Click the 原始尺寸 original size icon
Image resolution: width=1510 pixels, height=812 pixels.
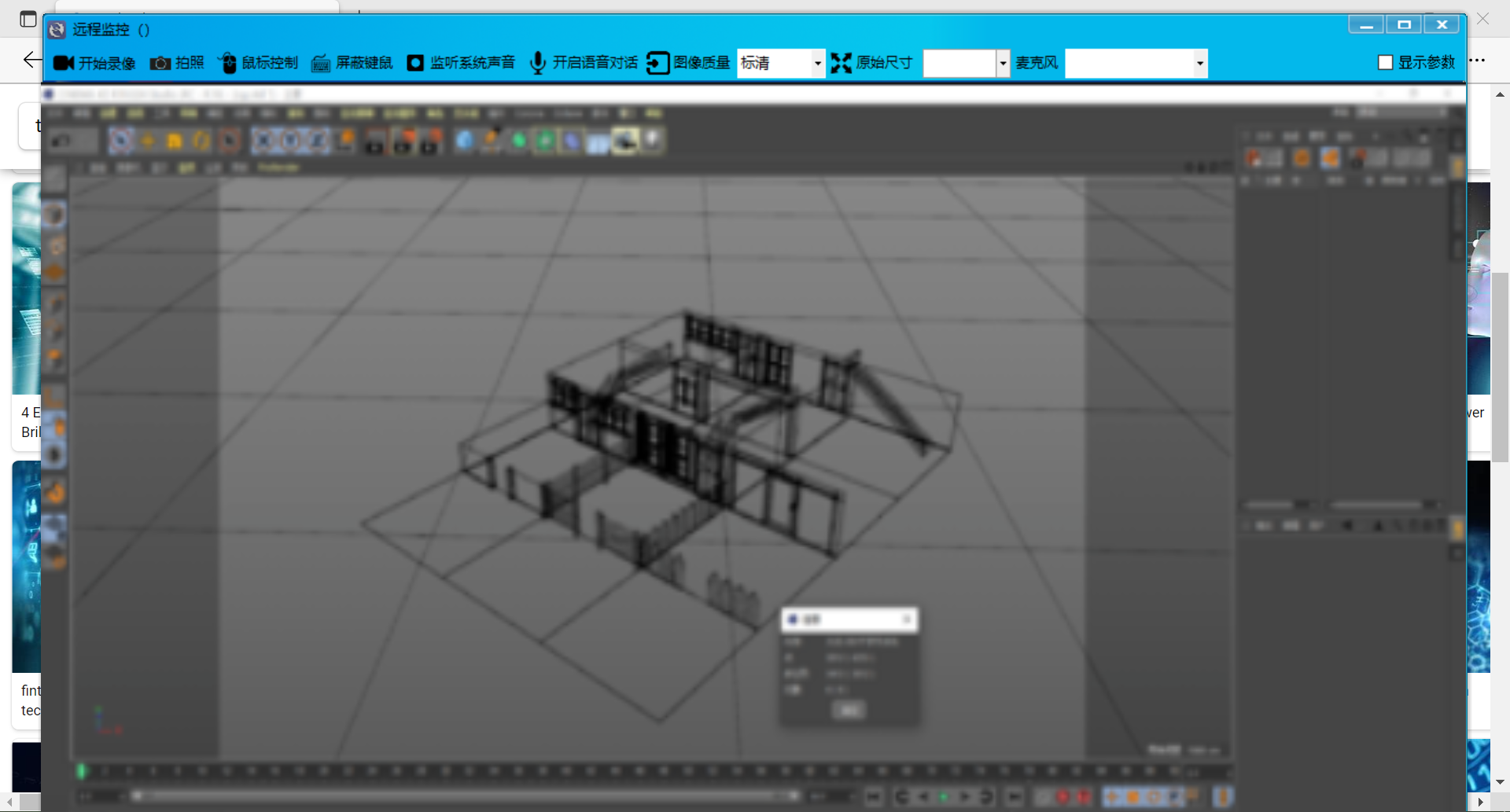click(841, 63)
